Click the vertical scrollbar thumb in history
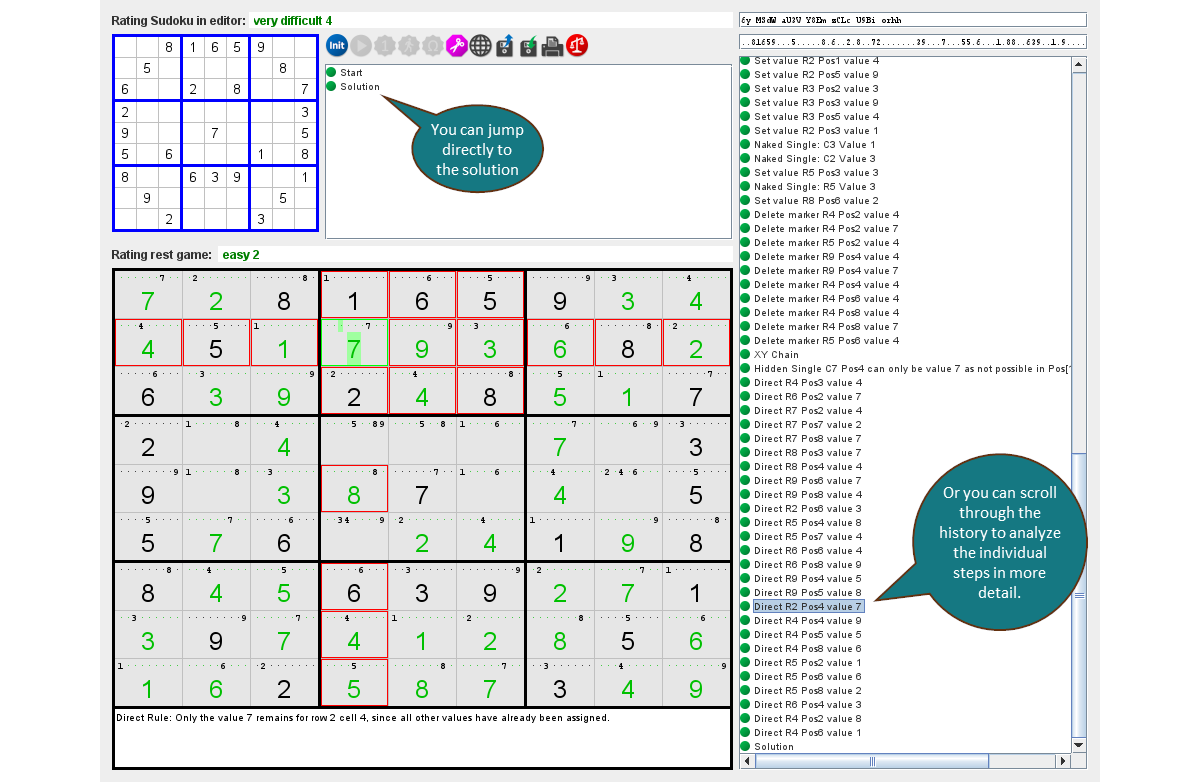 [x=1079, y=595]
